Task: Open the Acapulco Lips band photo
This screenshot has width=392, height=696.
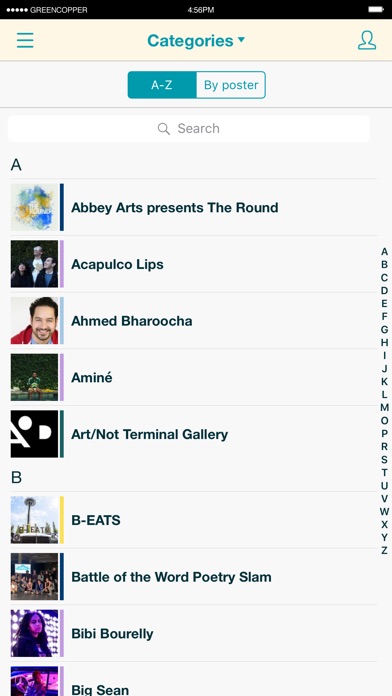Action: (x=35, y=264)
